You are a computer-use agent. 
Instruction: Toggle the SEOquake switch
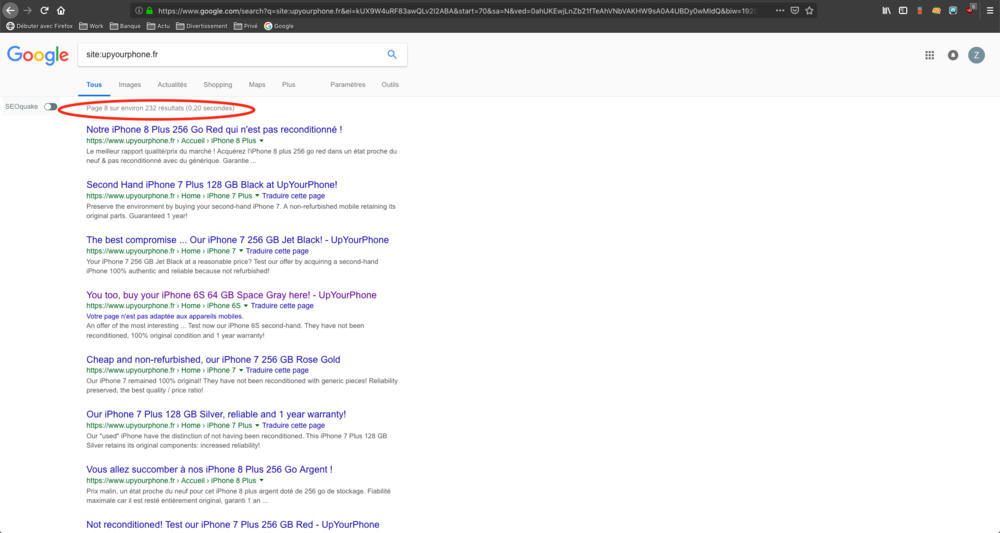(50, 106)
